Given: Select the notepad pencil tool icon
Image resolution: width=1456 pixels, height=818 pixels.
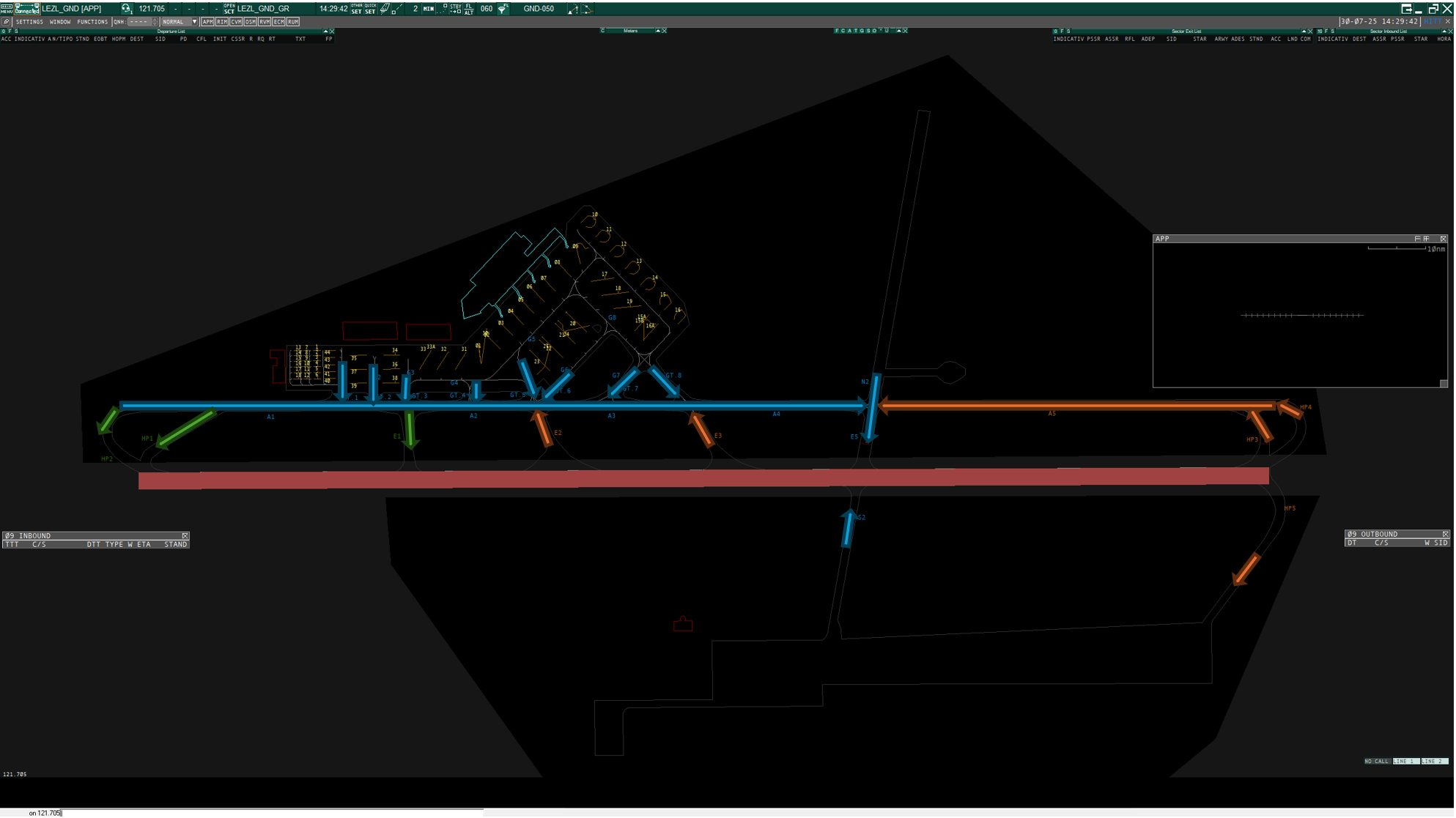Looking at the screenshot, I should pos(385,9).
